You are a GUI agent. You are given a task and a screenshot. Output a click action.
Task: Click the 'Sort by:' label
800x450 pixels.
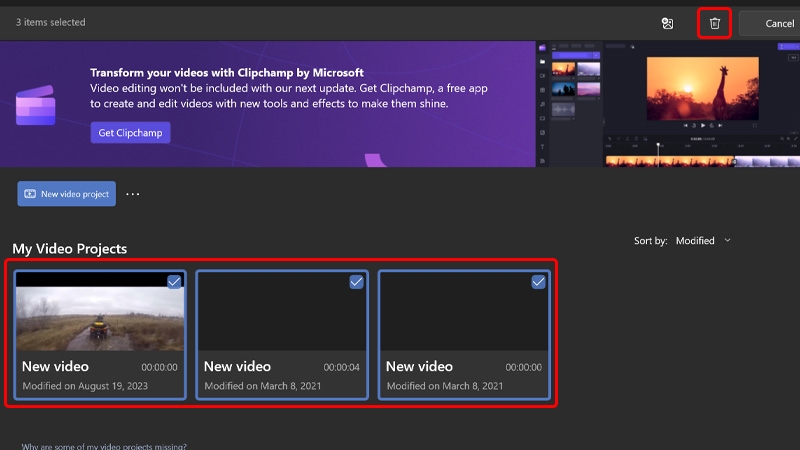pyautogui.click(x=651, y=241)
